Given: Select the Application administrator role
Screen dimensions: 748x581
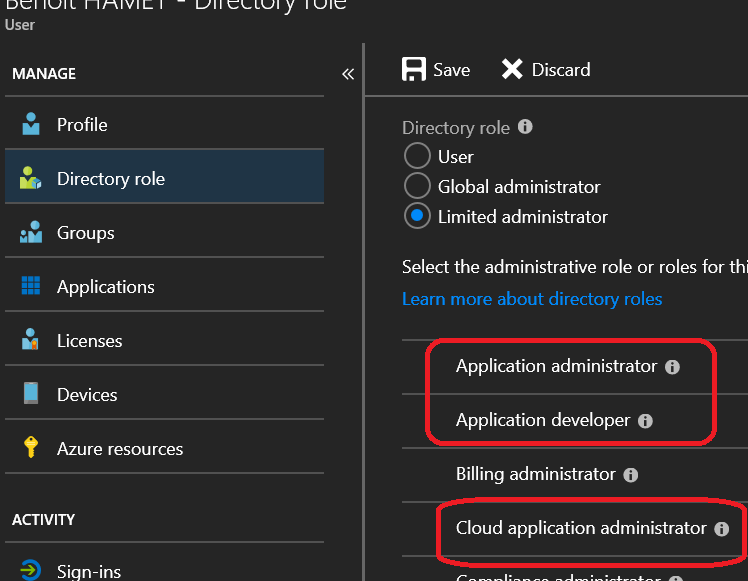Looking at the screenshot, I should click(556, 366).
